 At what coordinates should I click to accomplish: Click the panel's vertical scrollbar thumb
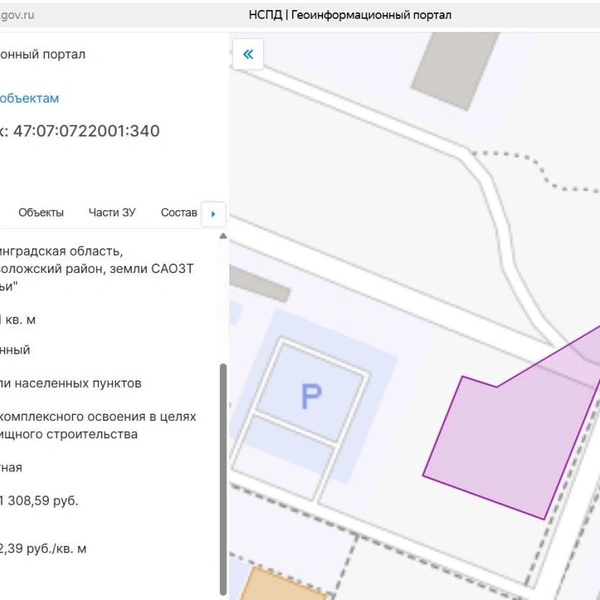pyautogui.click(x=223, y=479)
